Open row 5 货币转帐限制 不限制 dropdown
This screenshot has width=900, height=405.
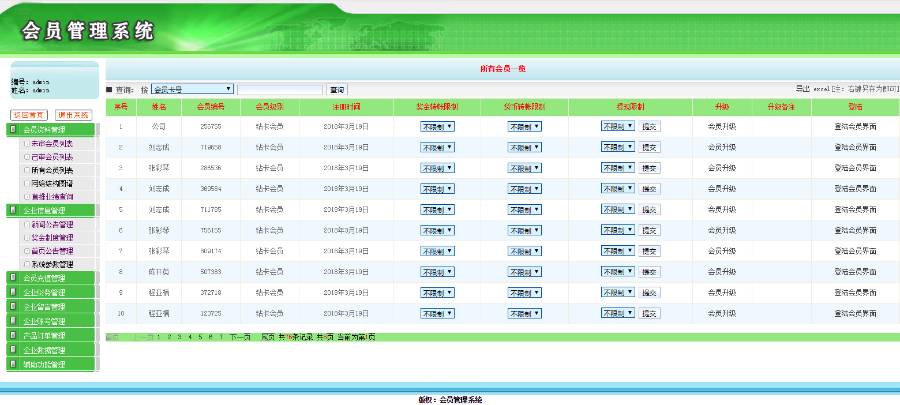click(x=524, y=209)
